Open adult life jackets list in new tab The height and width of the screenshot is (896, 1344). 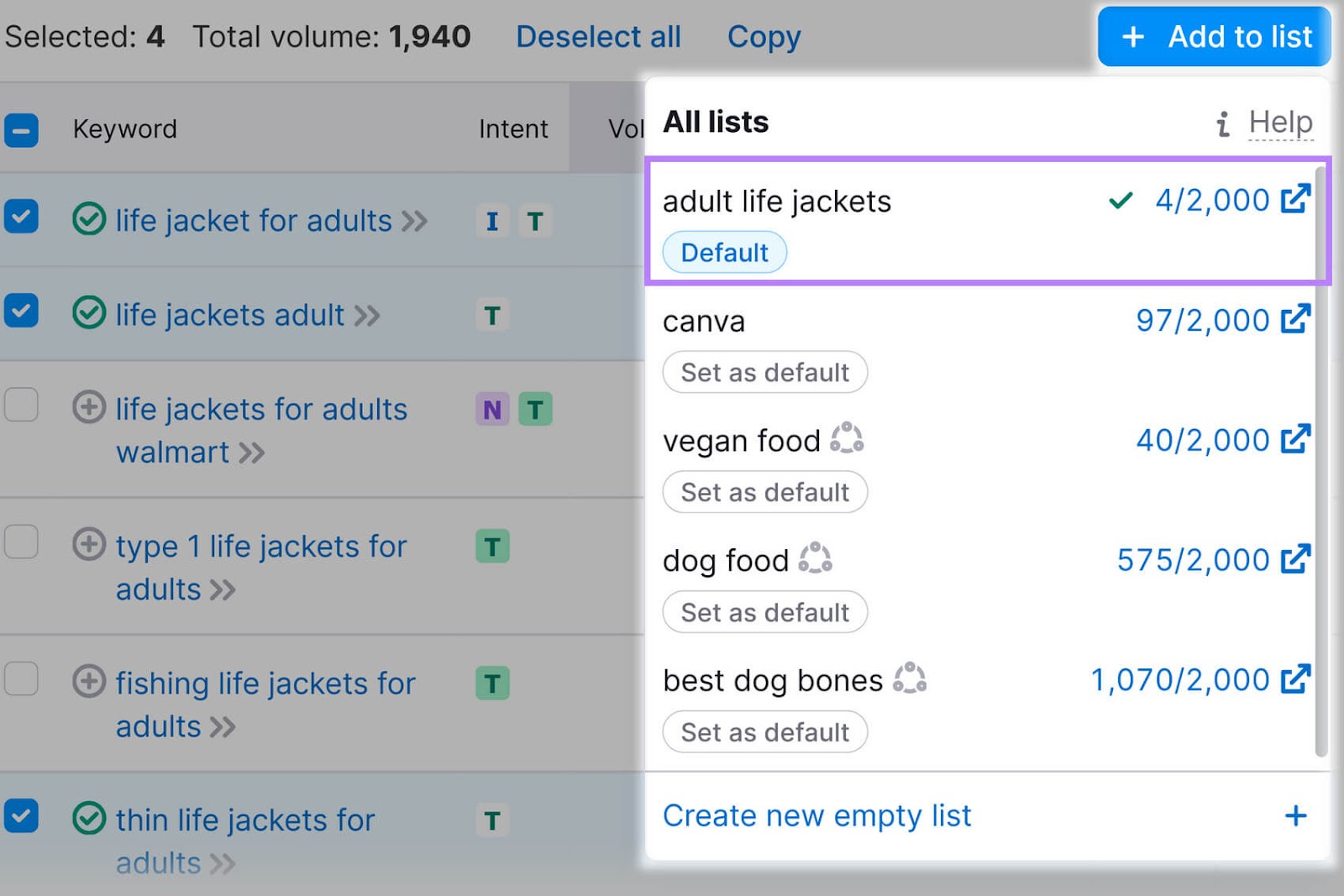(x=1295, y=199)
